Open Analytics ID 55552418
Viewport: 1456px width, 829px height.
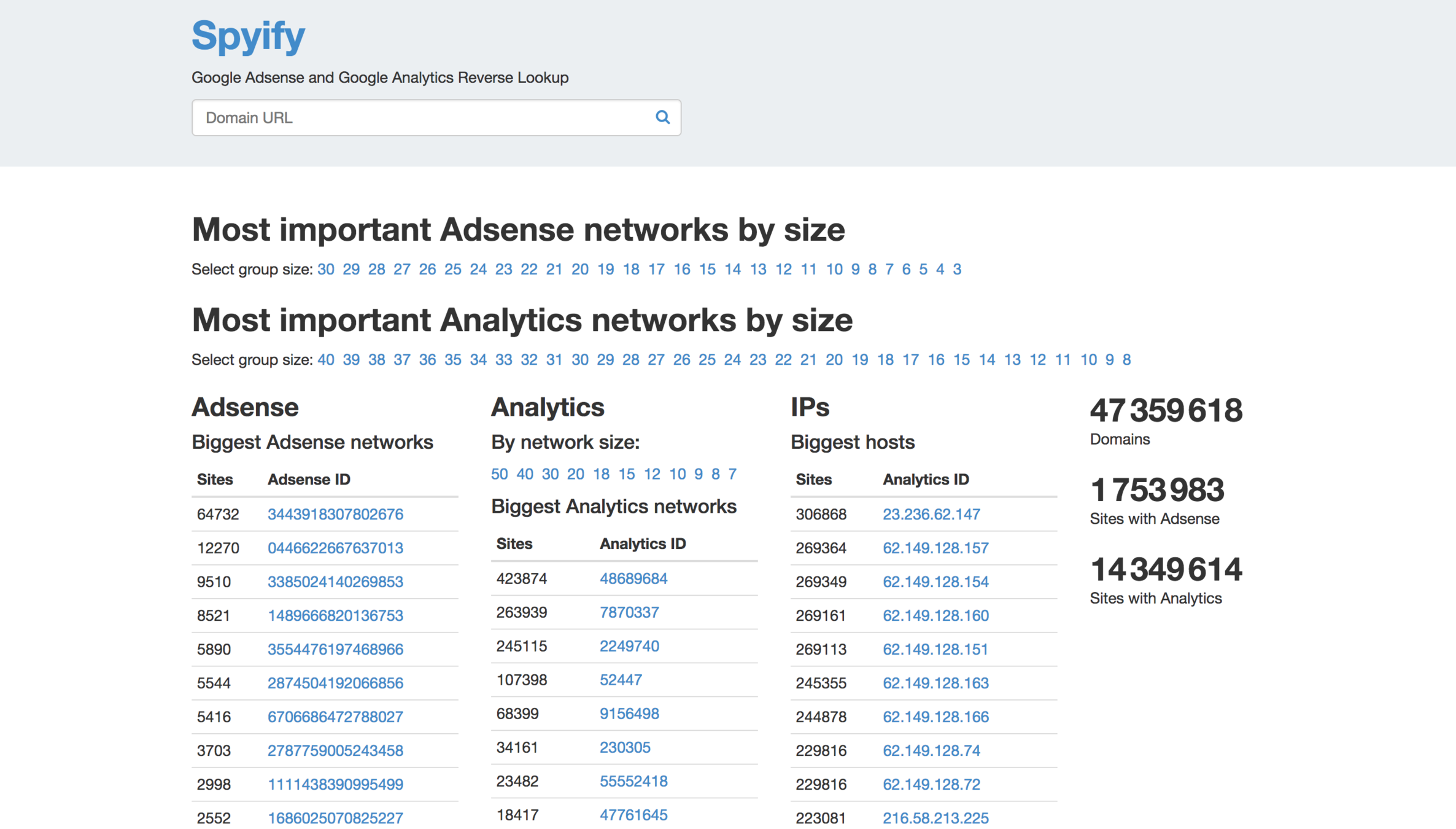click(x=633, y=781)
